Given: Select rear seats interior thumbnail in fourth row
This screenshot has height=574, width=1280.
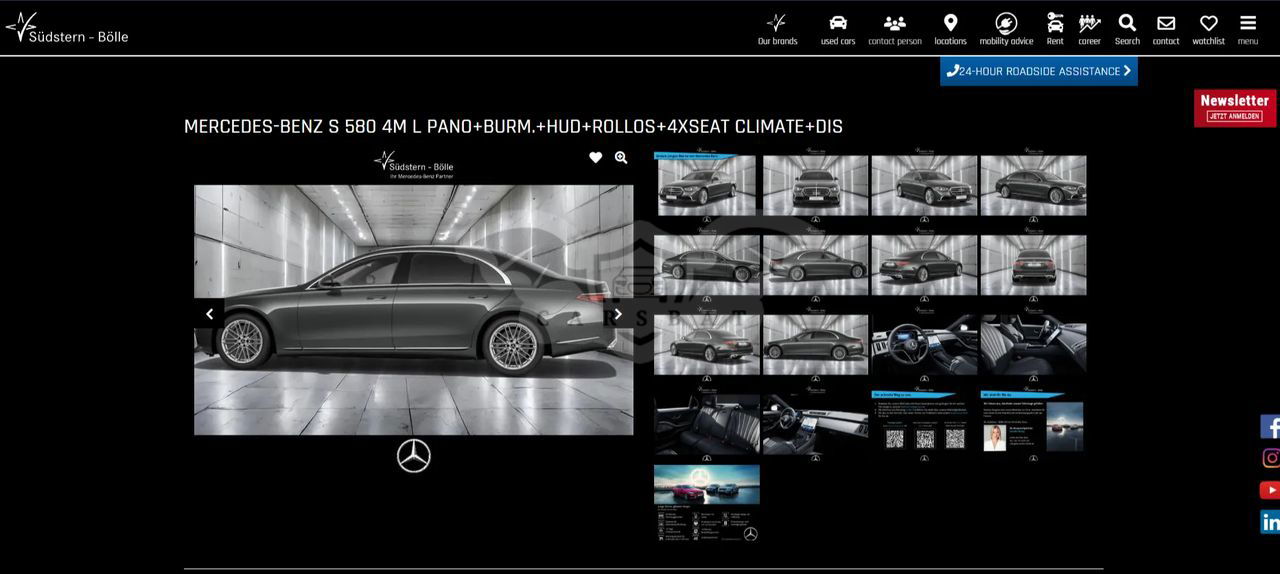Looking at the screenshot, I should pyautogui.click(x=707, y=424).
